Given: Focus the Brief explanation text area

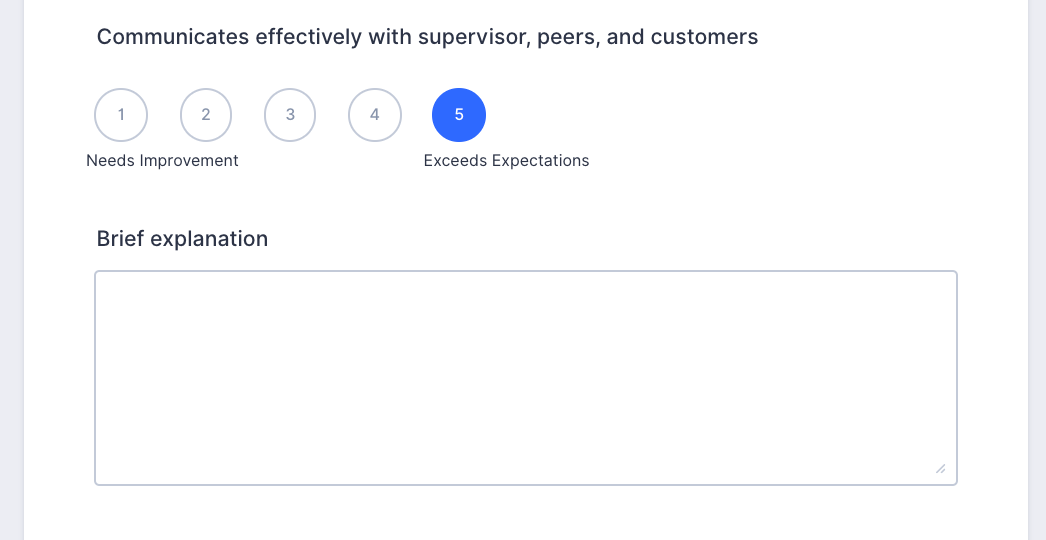Looking at the screenshot, I should point(526,378).
